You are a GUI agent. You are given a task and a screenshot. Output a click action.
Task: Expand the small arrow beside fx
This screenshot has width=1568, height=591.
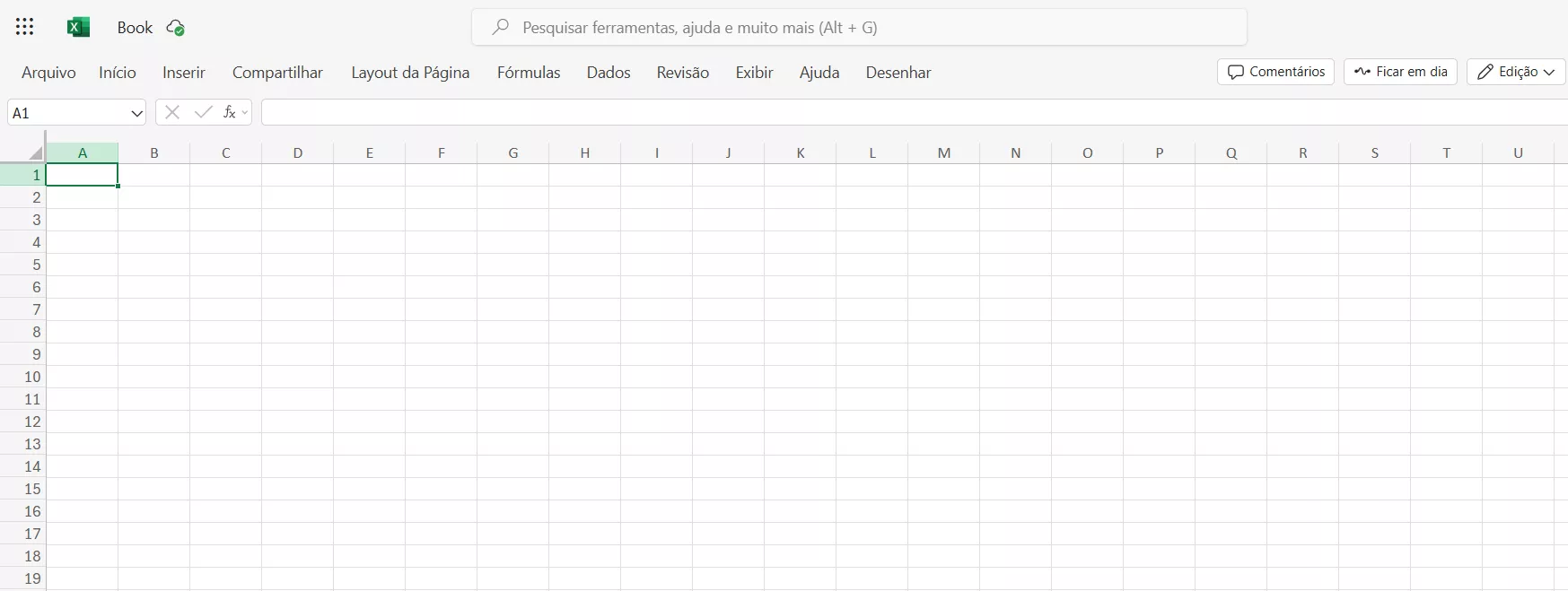click(245, 113)
